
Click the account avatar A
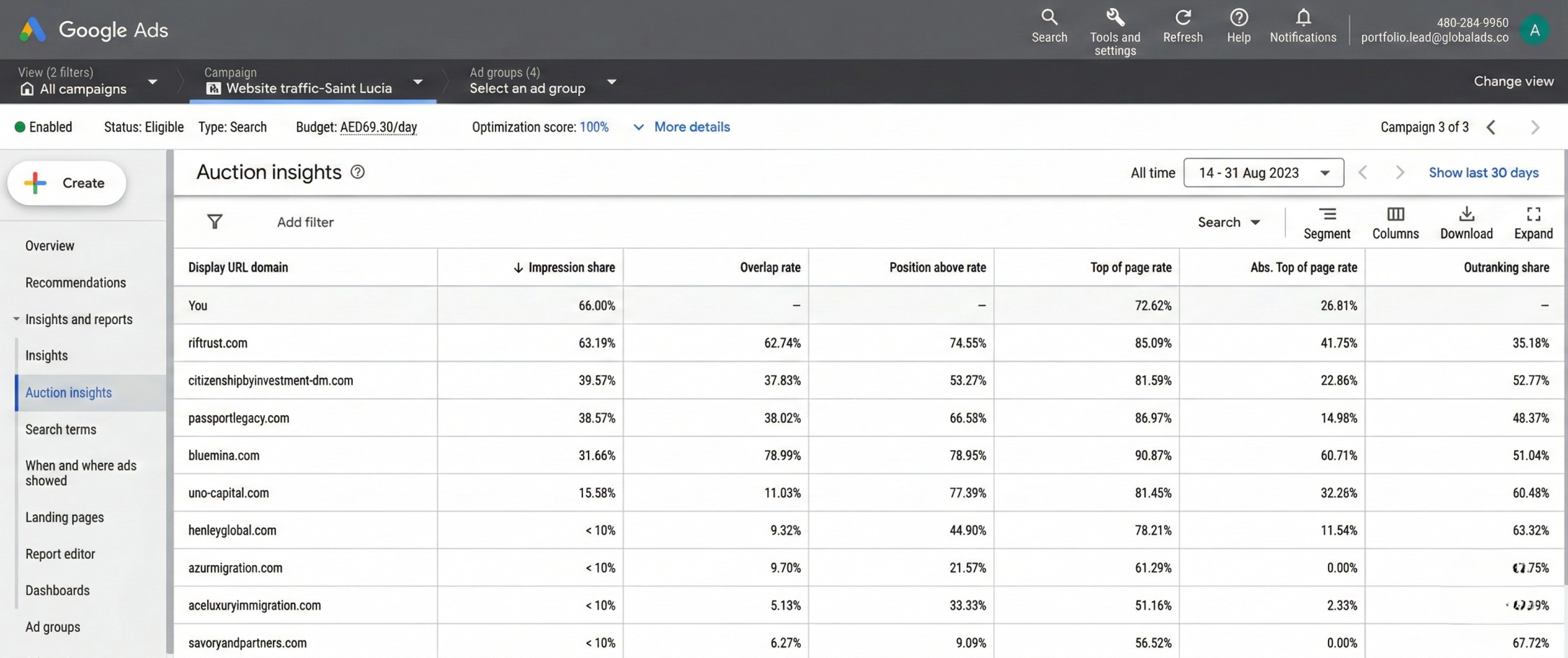pos(1534,30)
